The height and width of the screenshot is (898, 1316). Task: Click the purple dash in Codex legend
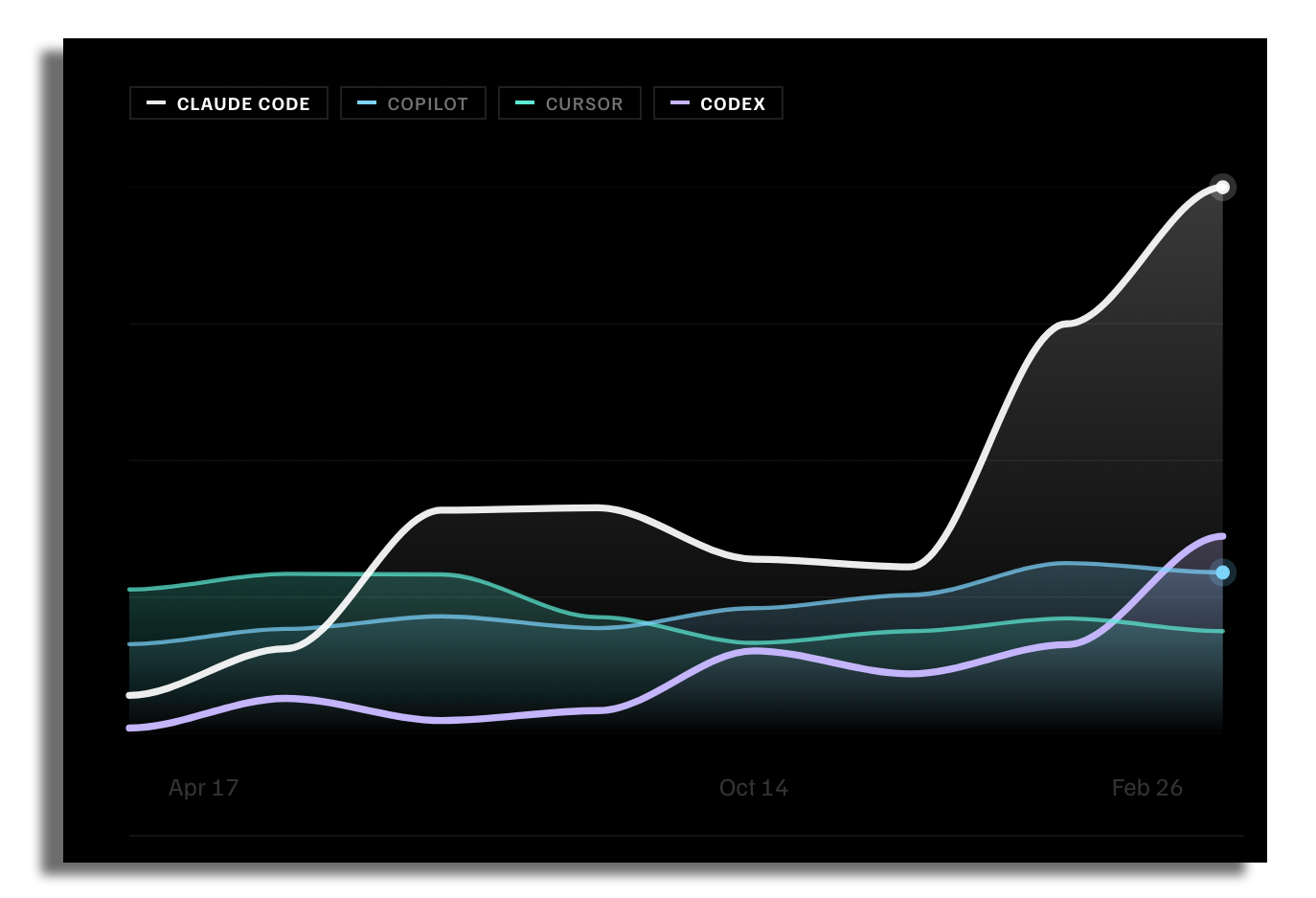[680, 103]
